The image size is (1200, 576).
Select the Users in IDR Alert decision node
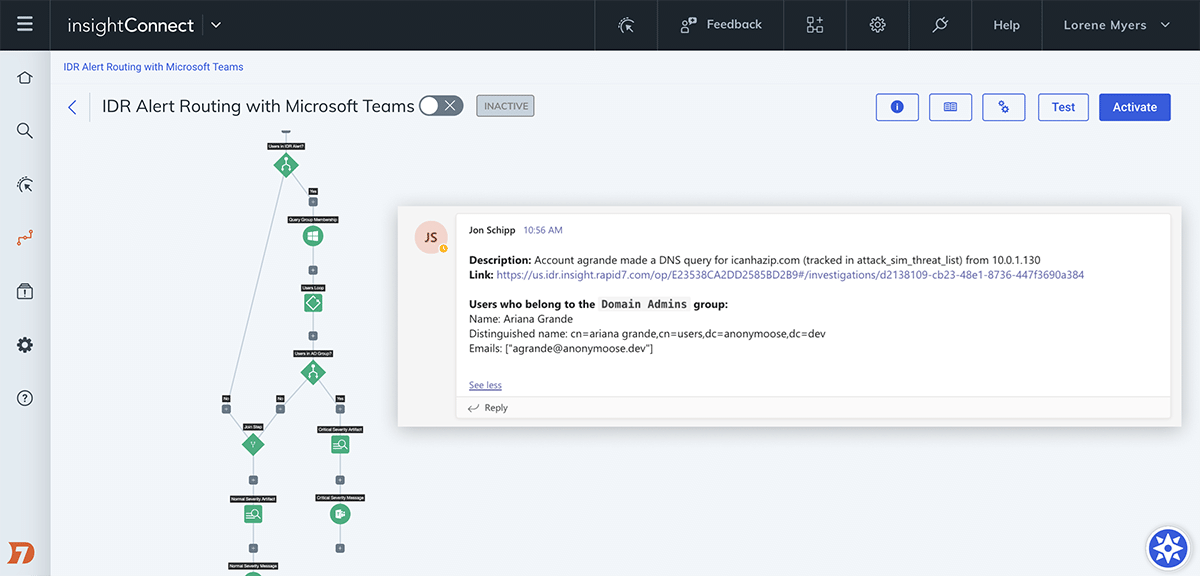point(286,167)
